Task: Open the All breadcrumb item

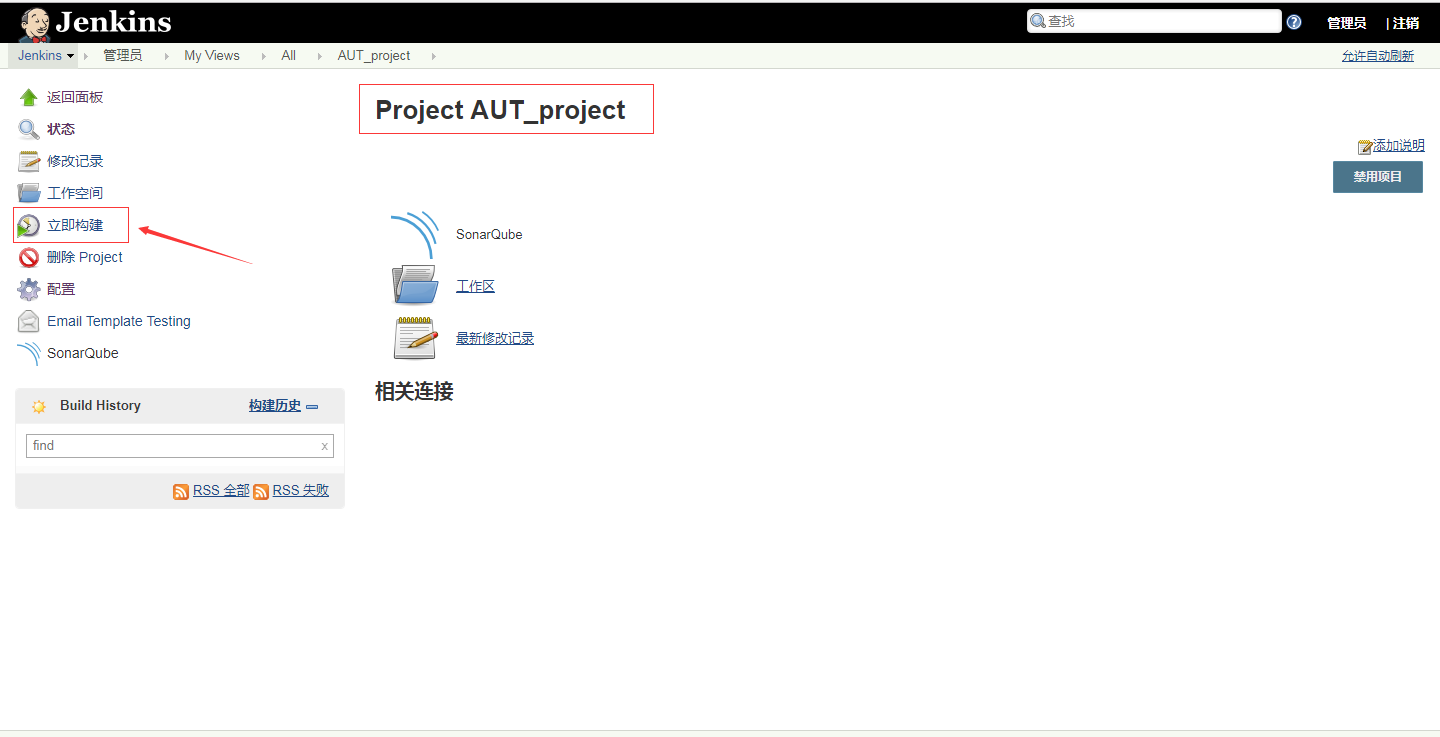Action: 288,55
